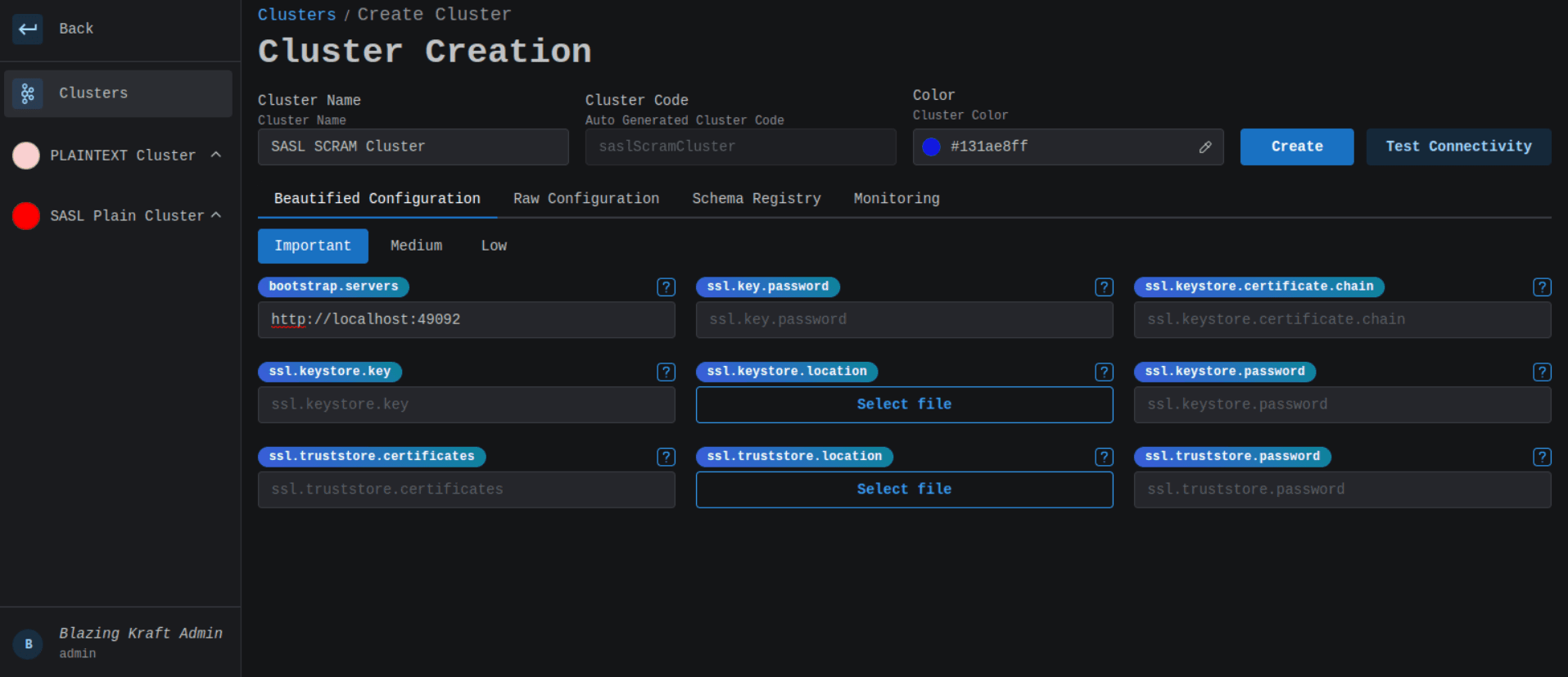Focus the ssl.key.password input field
The width and height of the screenshot is (1568, 677).
point(905,320)
